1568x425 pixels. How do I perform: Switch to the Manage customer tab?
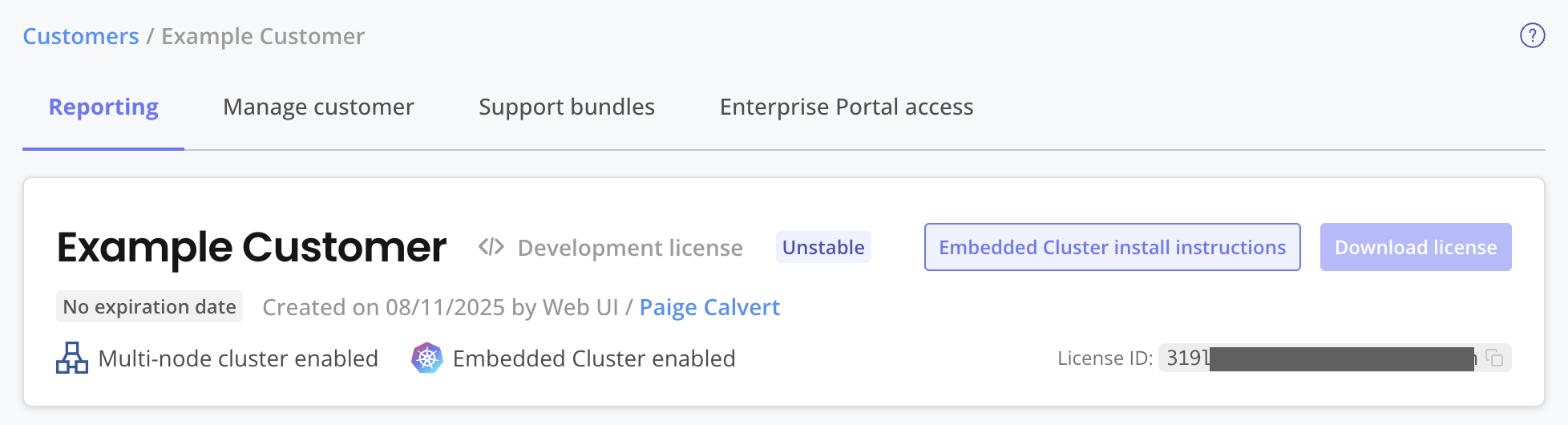click(318, 107)
